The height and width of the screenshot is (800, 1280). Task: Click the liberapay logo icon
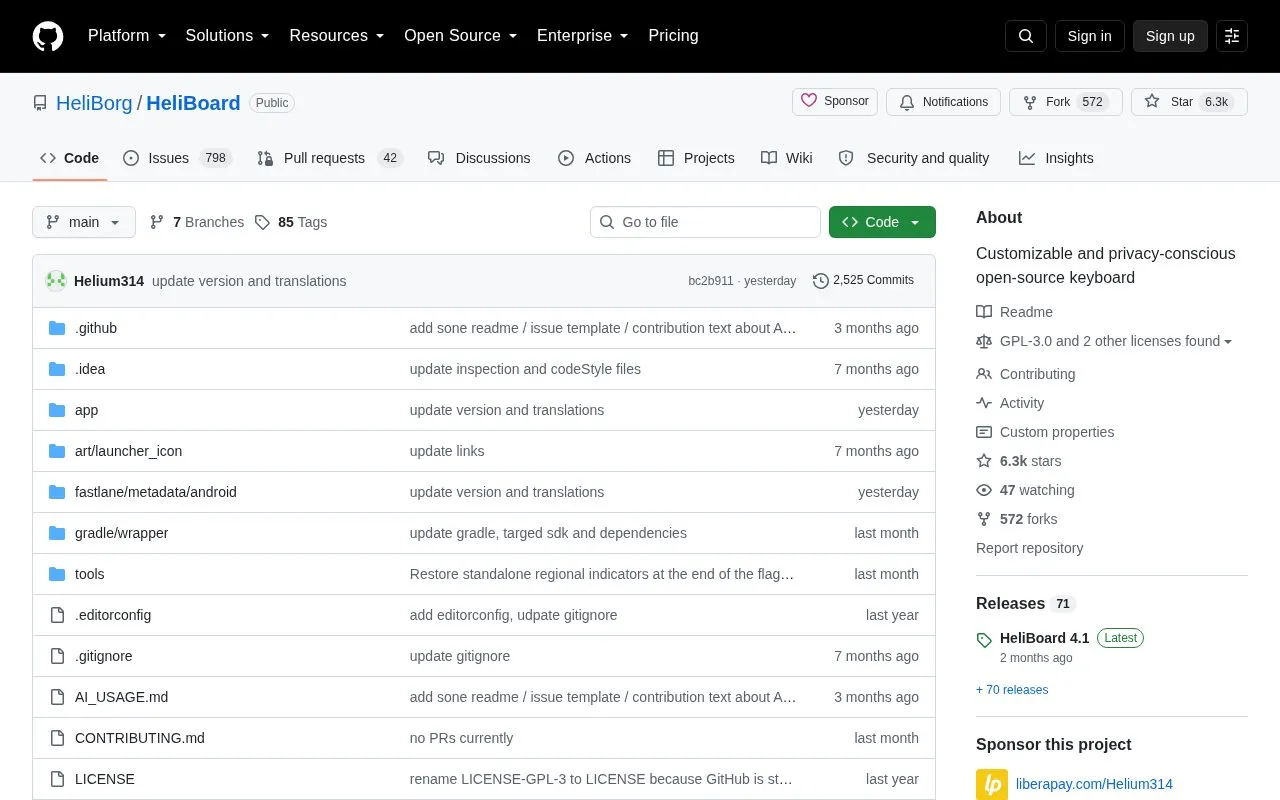tap(992, 784)
